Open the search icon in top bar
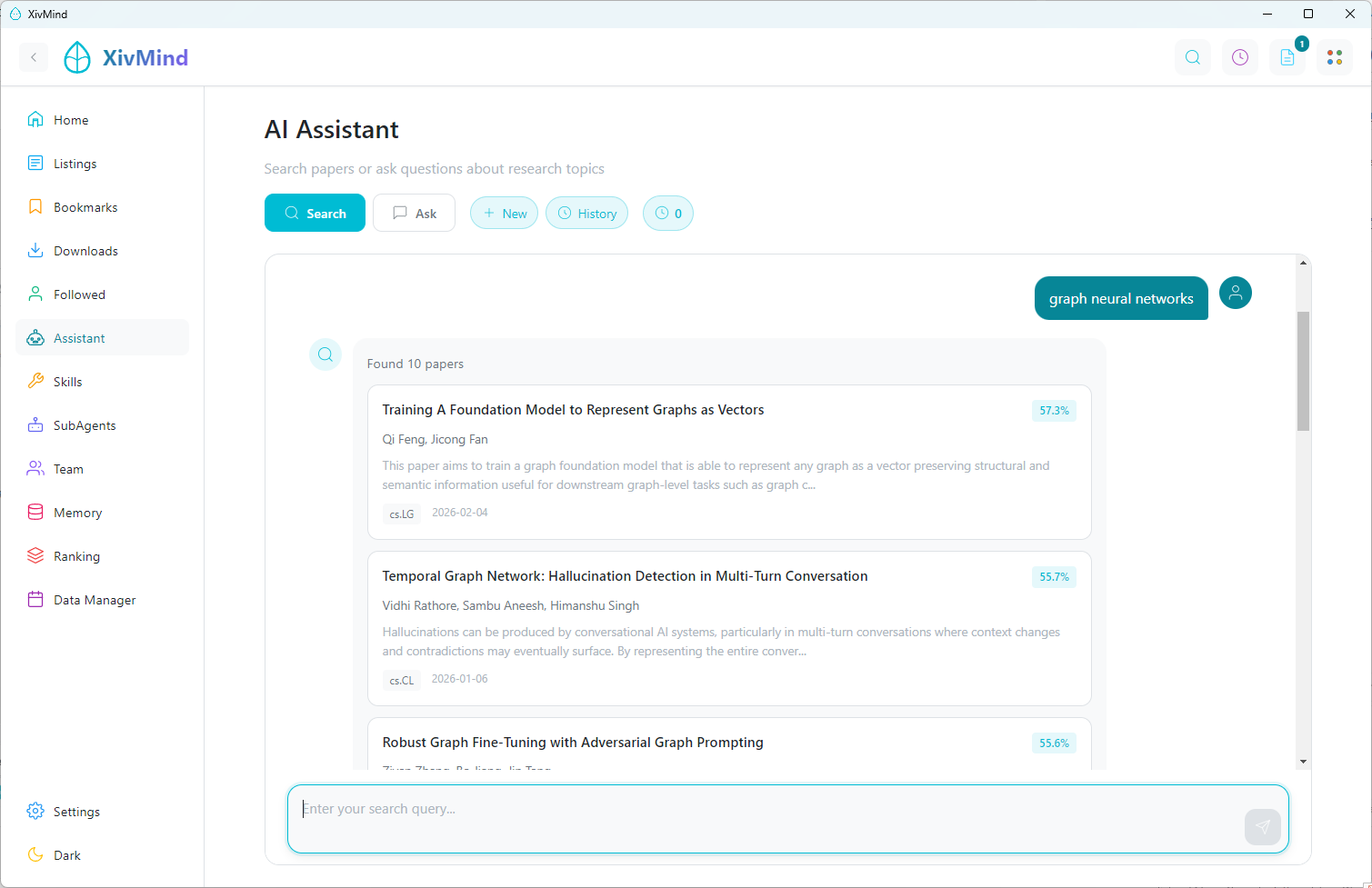Screen dimensions: 1372x888 pos(1193,57)
